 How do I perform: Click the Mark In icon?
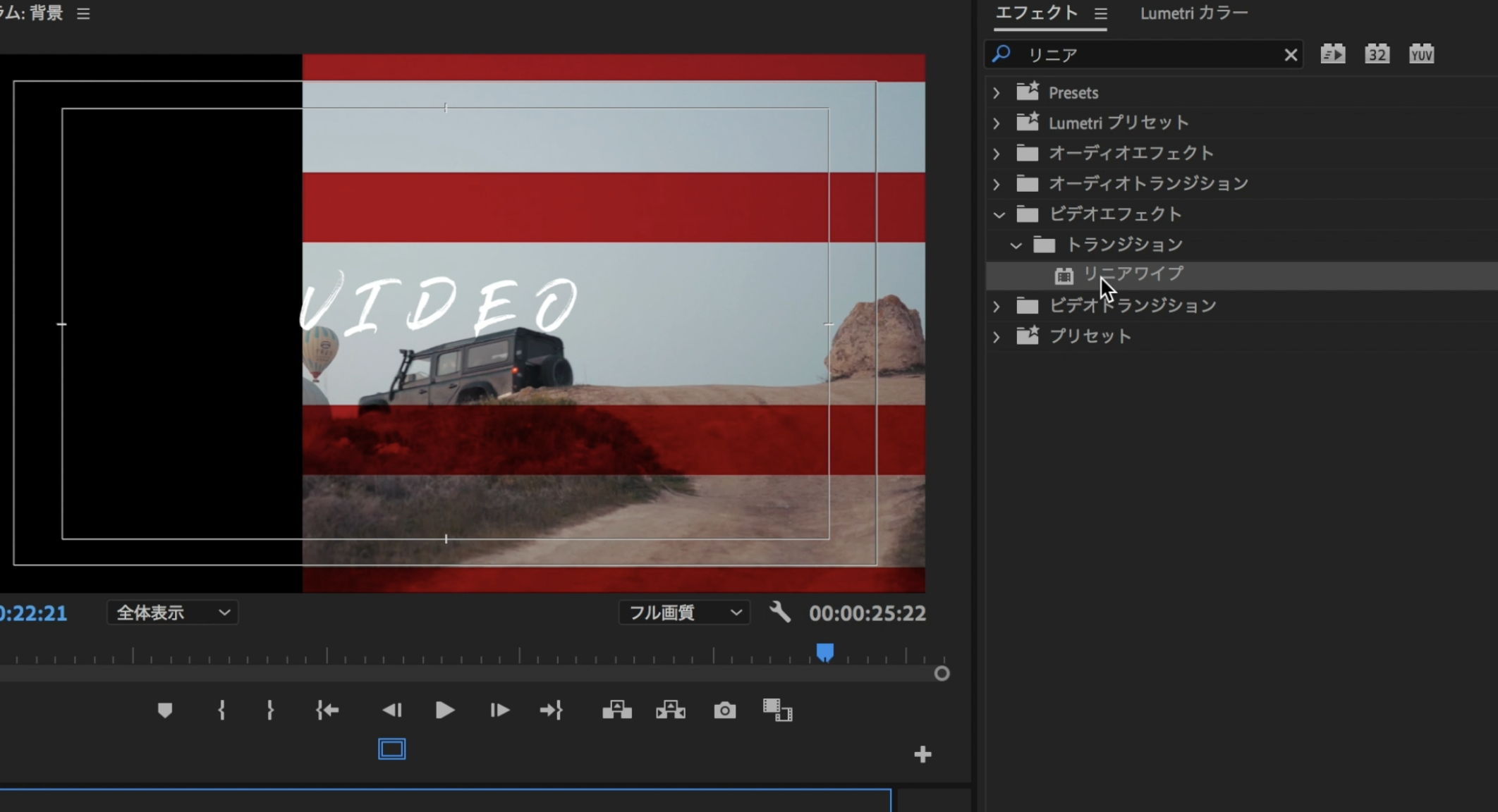click(x=221, y=710)
